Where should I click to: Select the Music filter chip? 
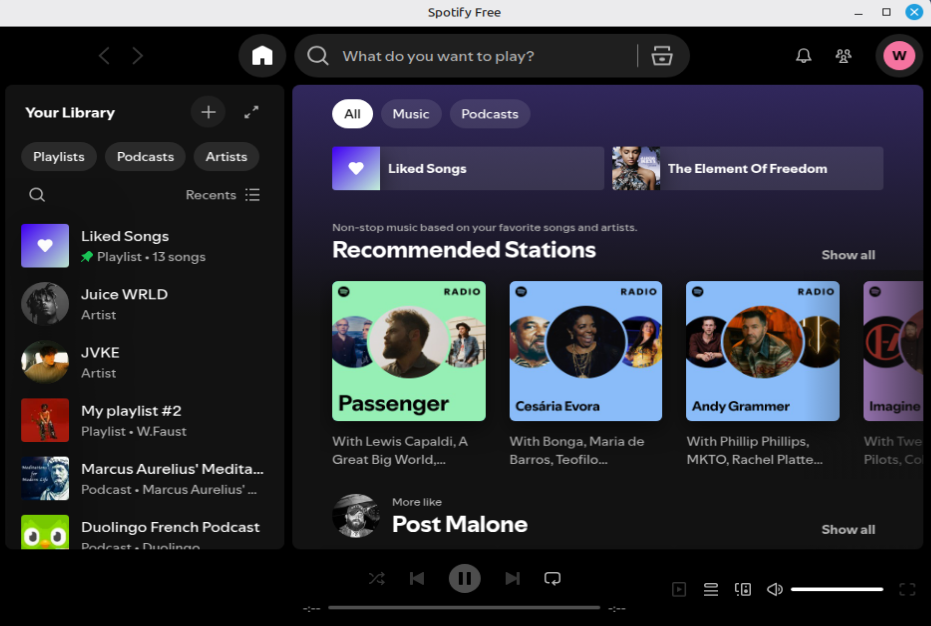411,114
